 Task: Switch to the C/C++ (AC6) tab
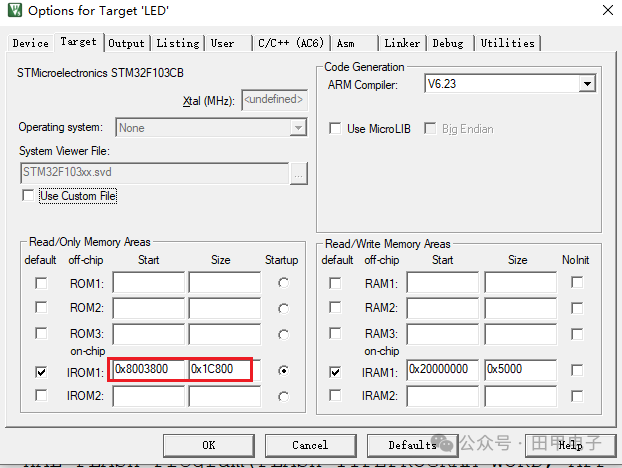tap(291, 43)
